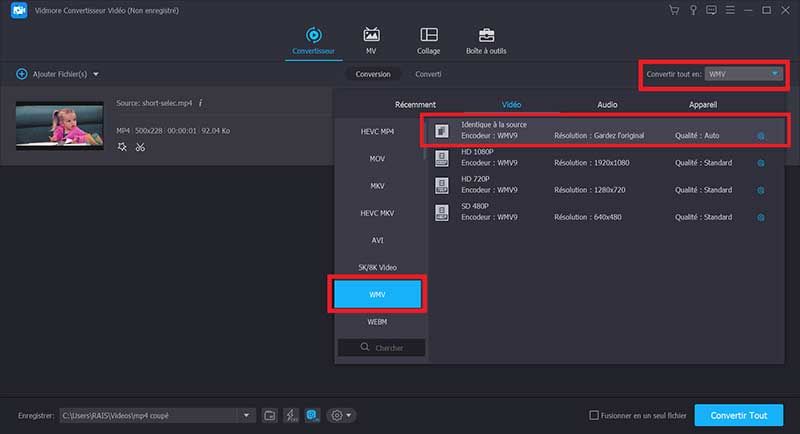The height and width of the screenshot is (434, 800).
Task: Click the format search magnifier icon
Action: point(364,347)
